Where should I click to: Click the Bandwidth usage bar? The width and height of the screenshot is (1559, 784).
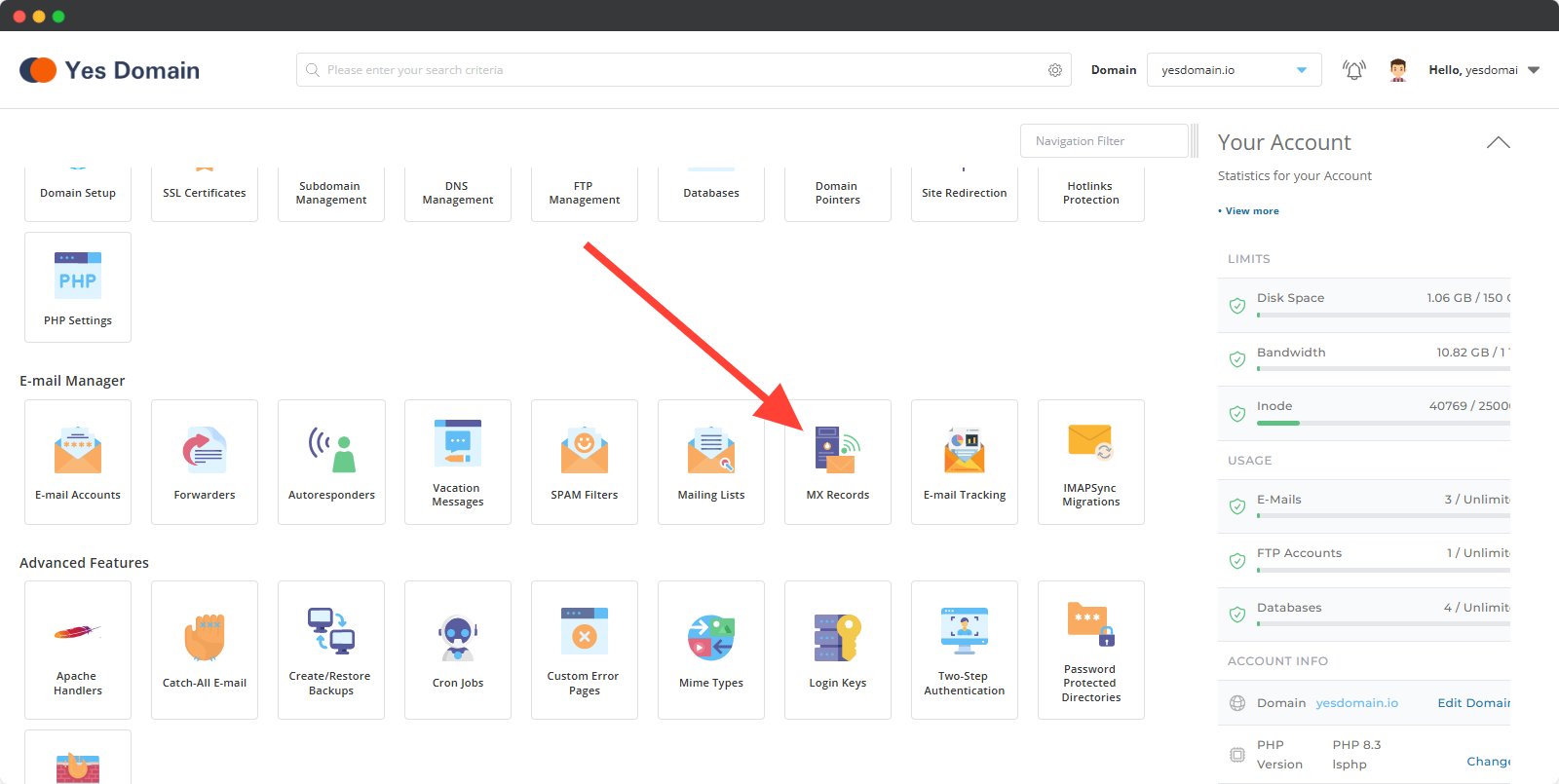[1384, 369]
